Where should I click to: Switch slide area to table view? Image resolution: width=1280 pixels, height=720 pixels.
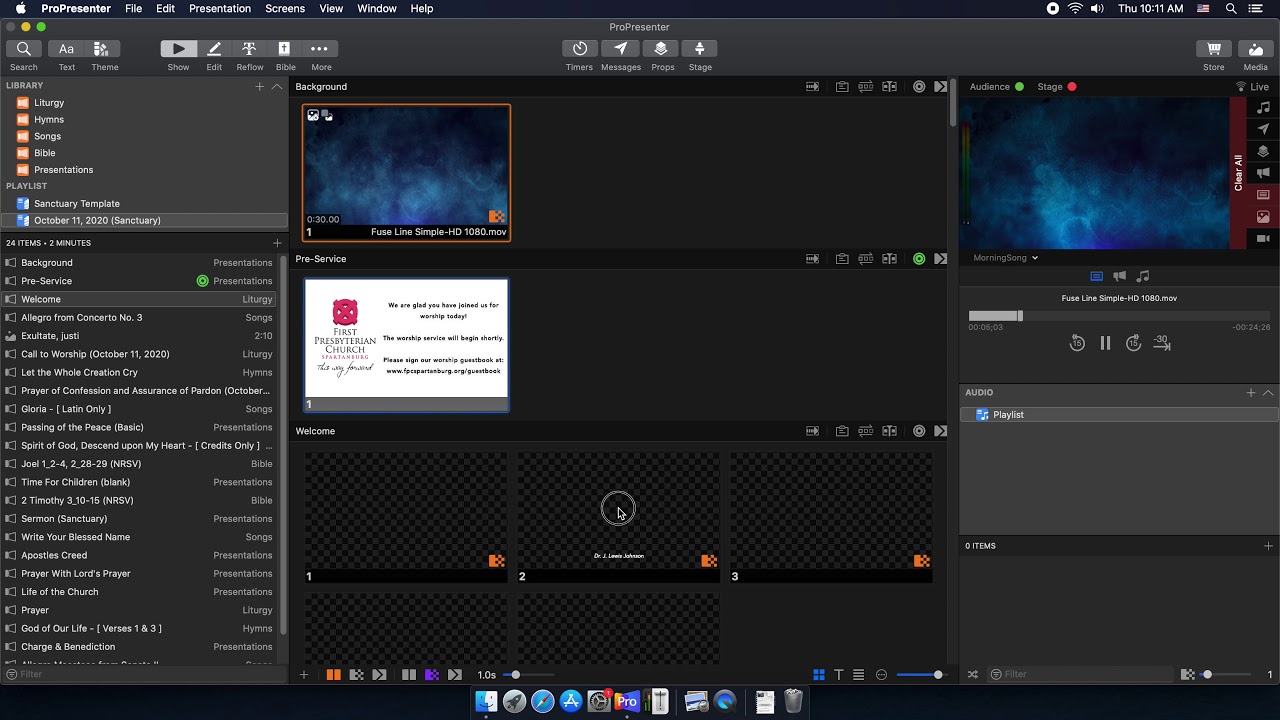click(x=859, y=675)
